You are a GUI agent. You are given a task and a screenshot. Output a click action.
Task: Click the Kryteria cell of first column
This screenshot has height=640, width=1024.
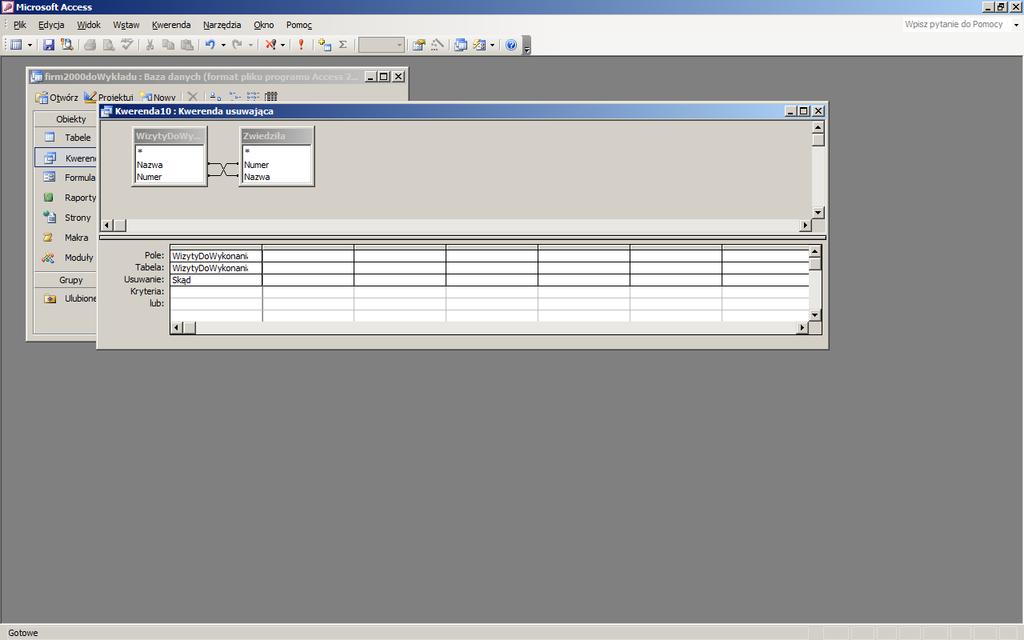[216, 291]
